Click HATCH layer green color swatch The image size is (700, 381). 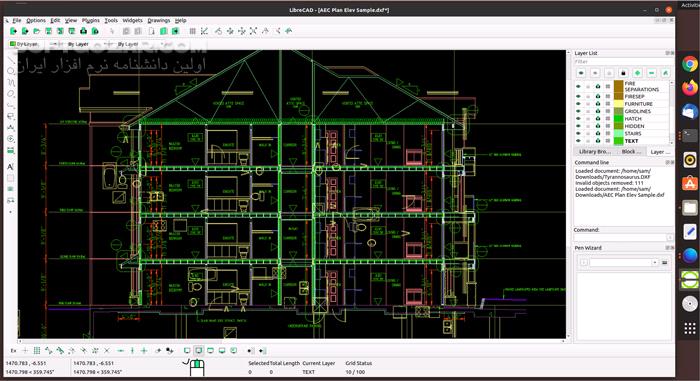618,119
